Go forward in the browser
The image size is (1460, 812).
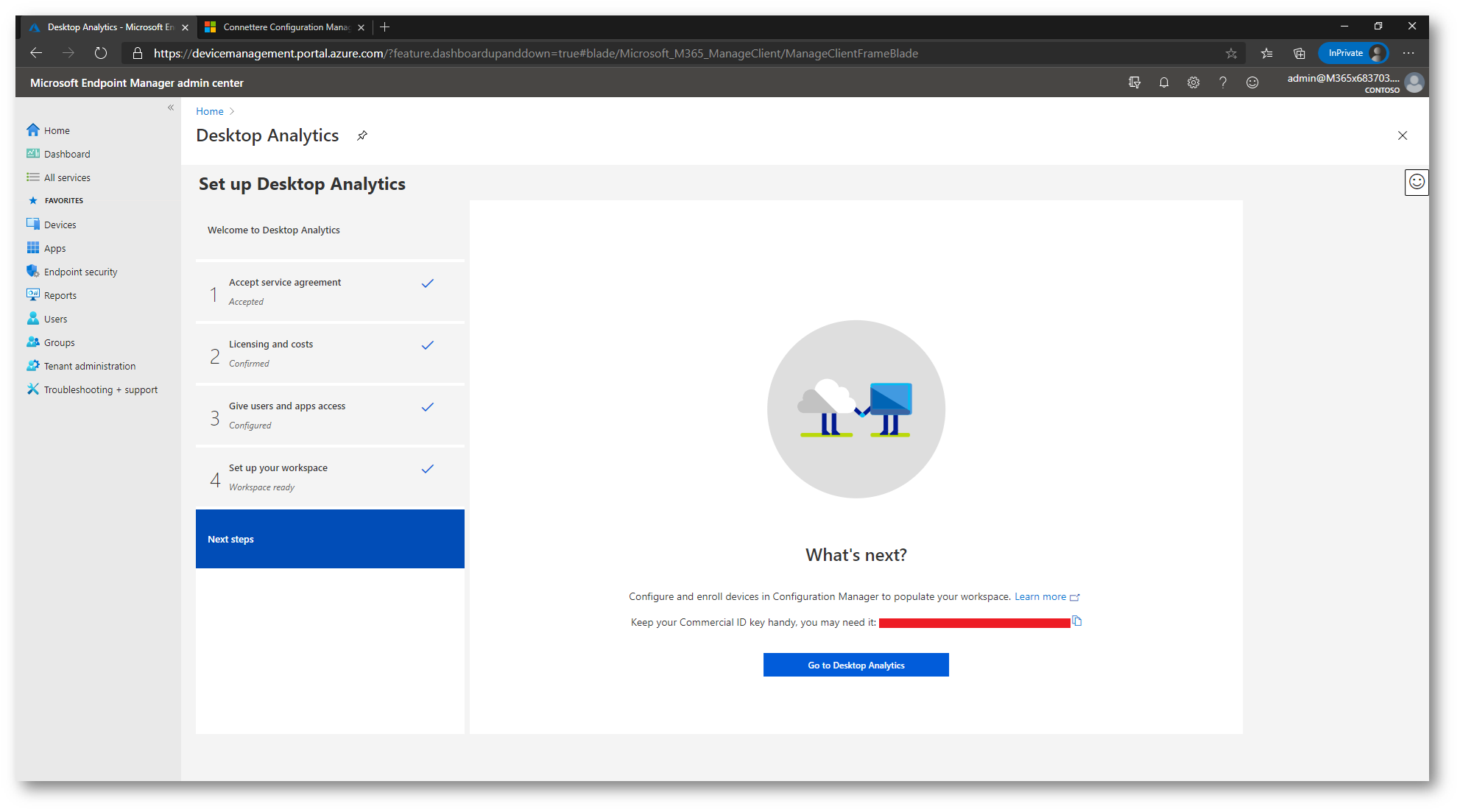click(x=68, y=53)
